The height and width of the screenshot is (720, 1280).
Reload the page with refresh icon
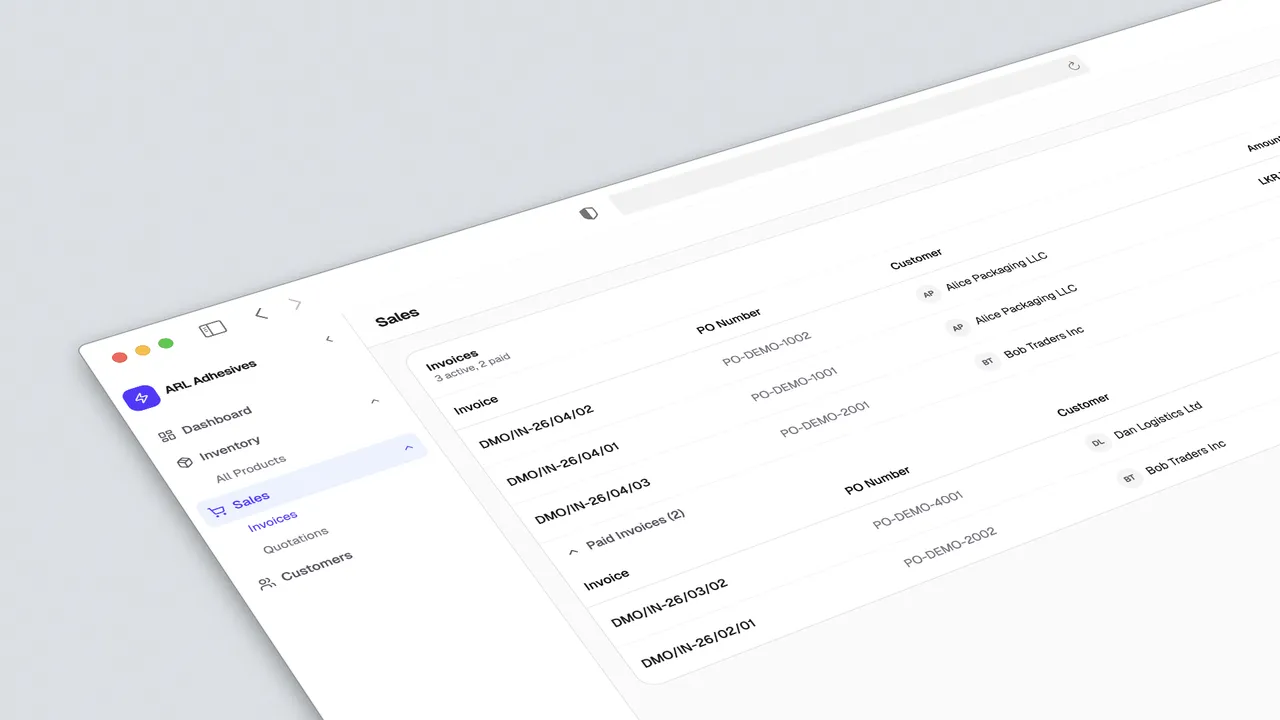pyautogui.click(x=1074, y=65)
